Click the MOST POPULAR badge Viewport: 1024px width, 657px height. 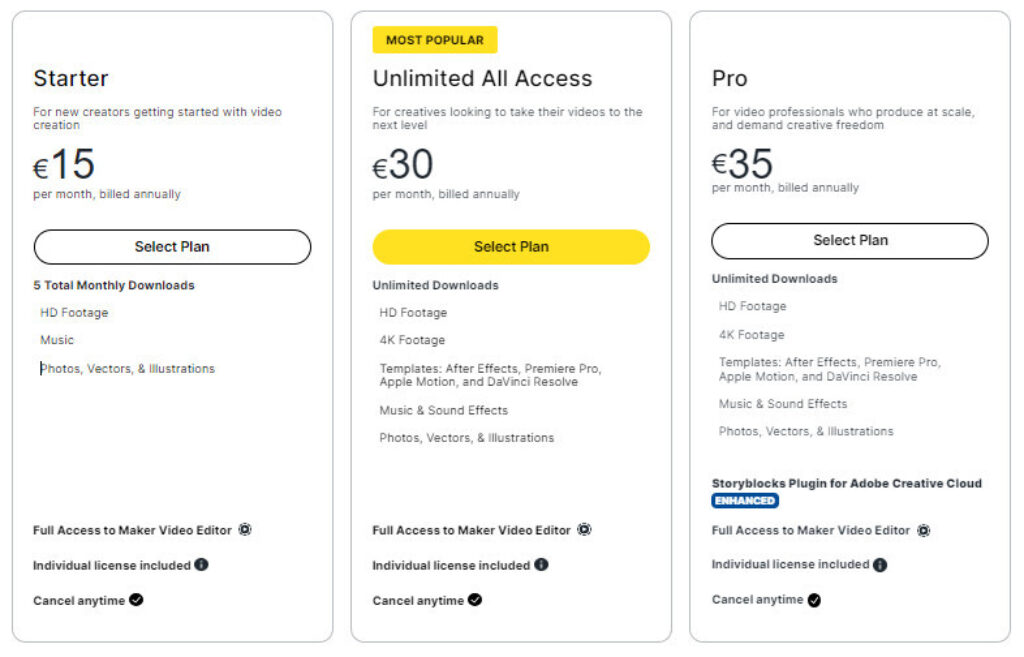pos(435,39)
